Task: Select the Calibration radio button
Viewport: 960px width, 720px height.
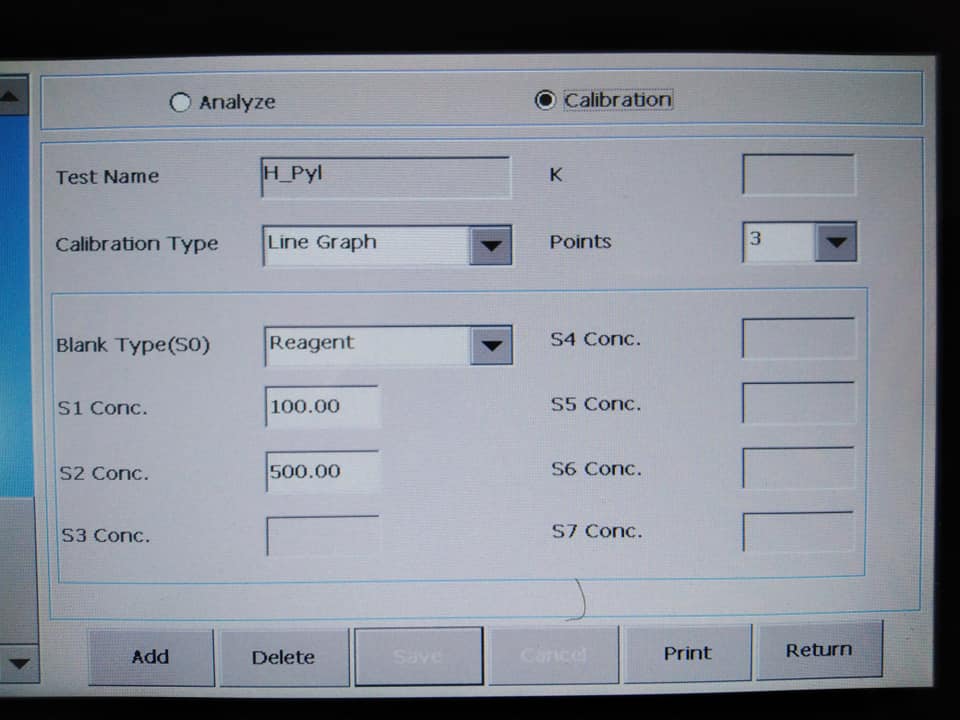Action: coord(545,100)
